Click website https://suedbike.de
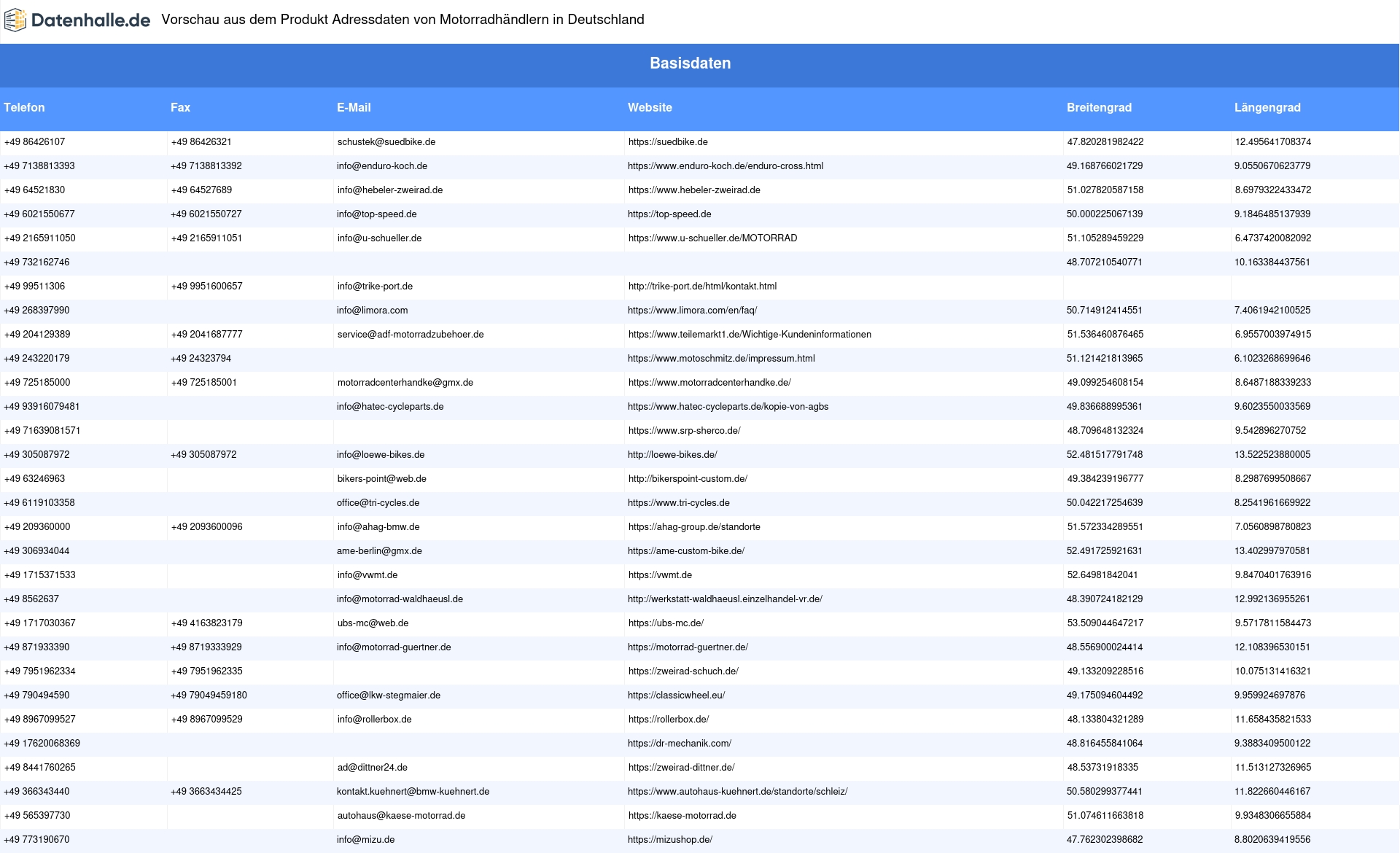Viewport: 1400px width, 853px height. 668,142
